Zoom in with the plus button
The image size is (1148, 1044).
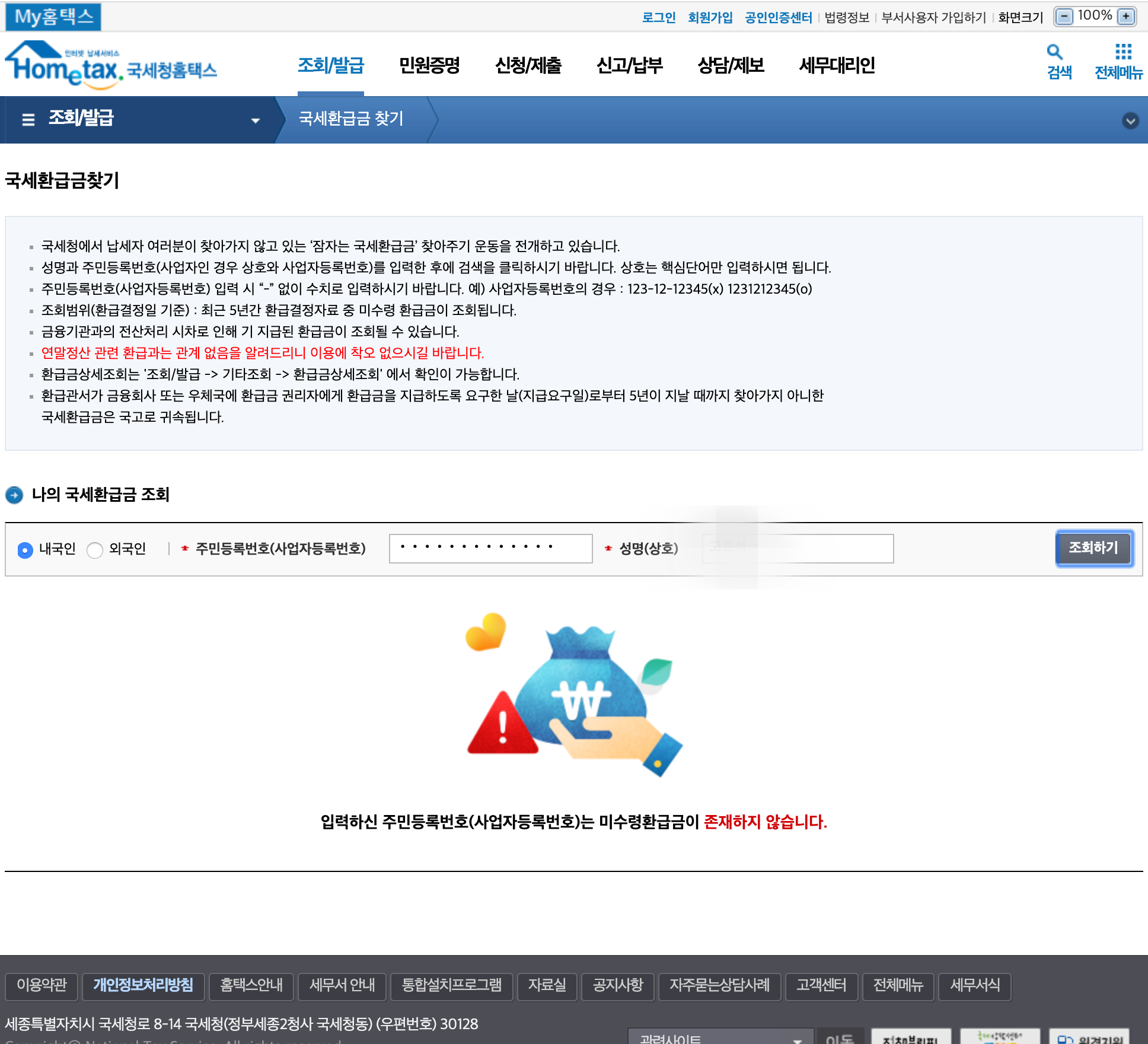click(1125, 17)
